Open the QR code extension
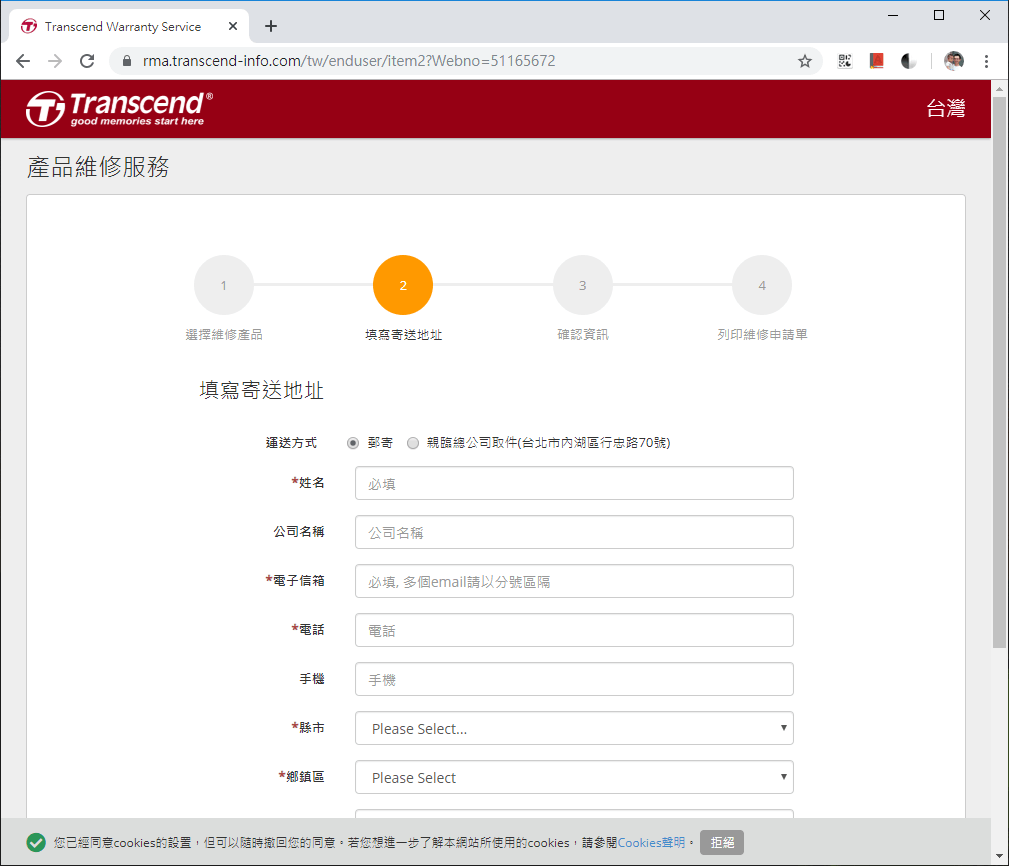This screenshot has height=866, width=1009. [x=845, y=60]
